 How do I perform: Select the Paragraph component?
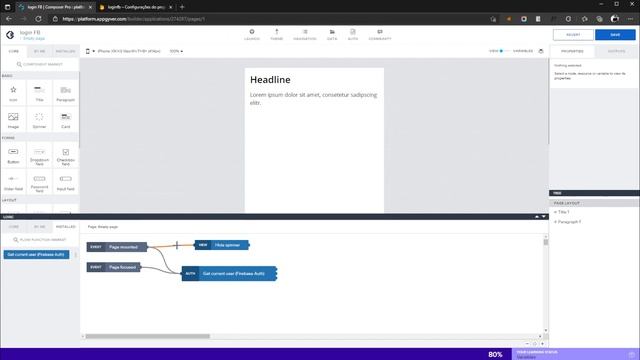pos(65,93)
